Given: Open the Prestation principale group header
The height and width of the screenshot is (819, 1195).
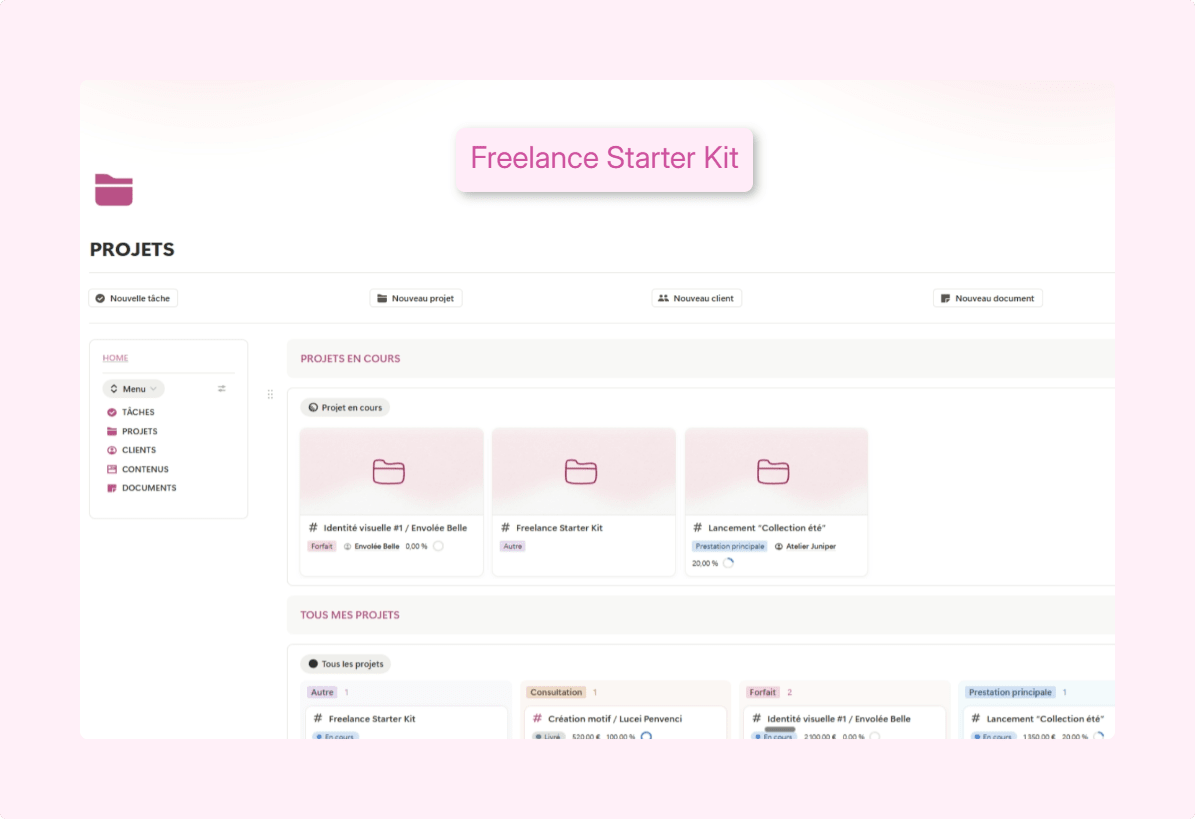Looking at the screenshot, I should (x=1010, y=692).
